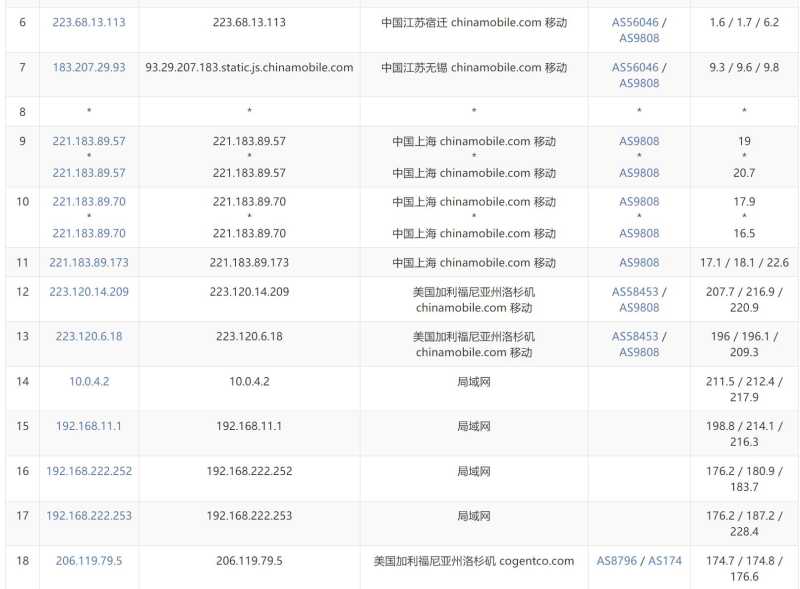Select the 局域网 cell for hop 14
The height and width of the screenshot is (589, 800).
[x=471, y=381]
